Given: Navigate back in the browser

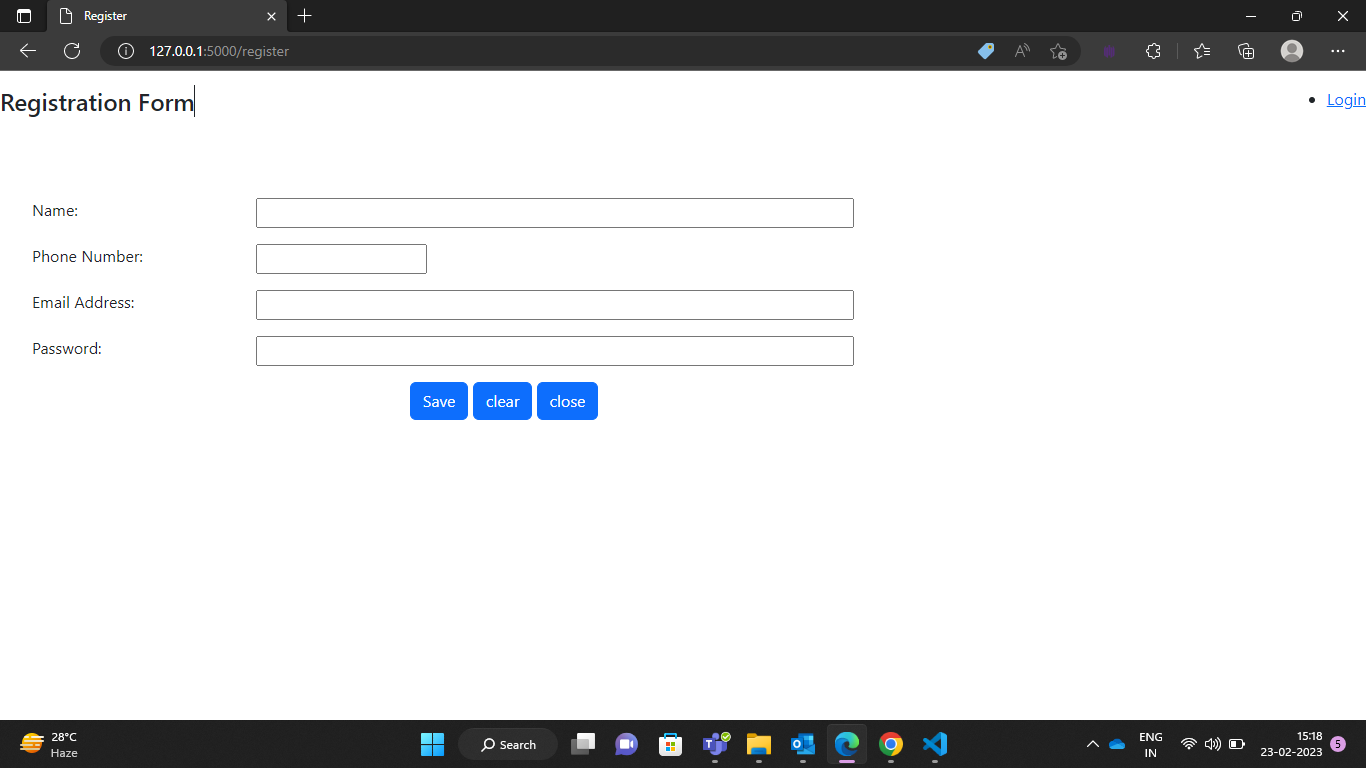Looking at the screenshot, I should click(x=27, y=50).
